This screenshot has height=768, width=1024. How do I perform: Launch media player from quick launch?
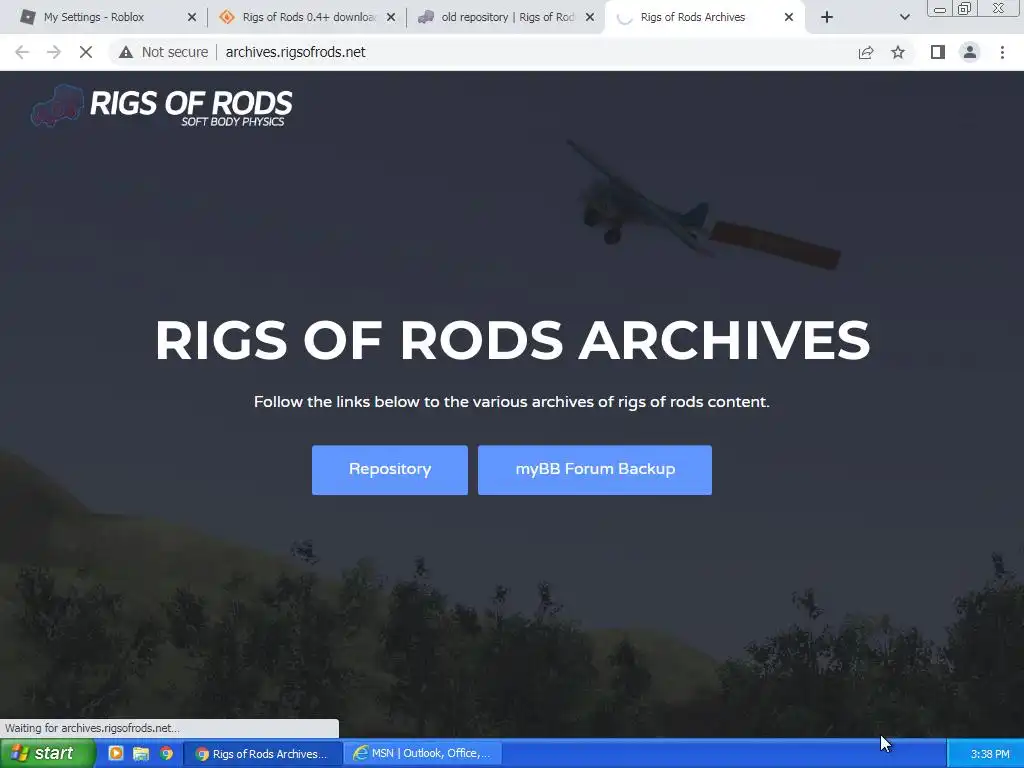pos(116,753)
